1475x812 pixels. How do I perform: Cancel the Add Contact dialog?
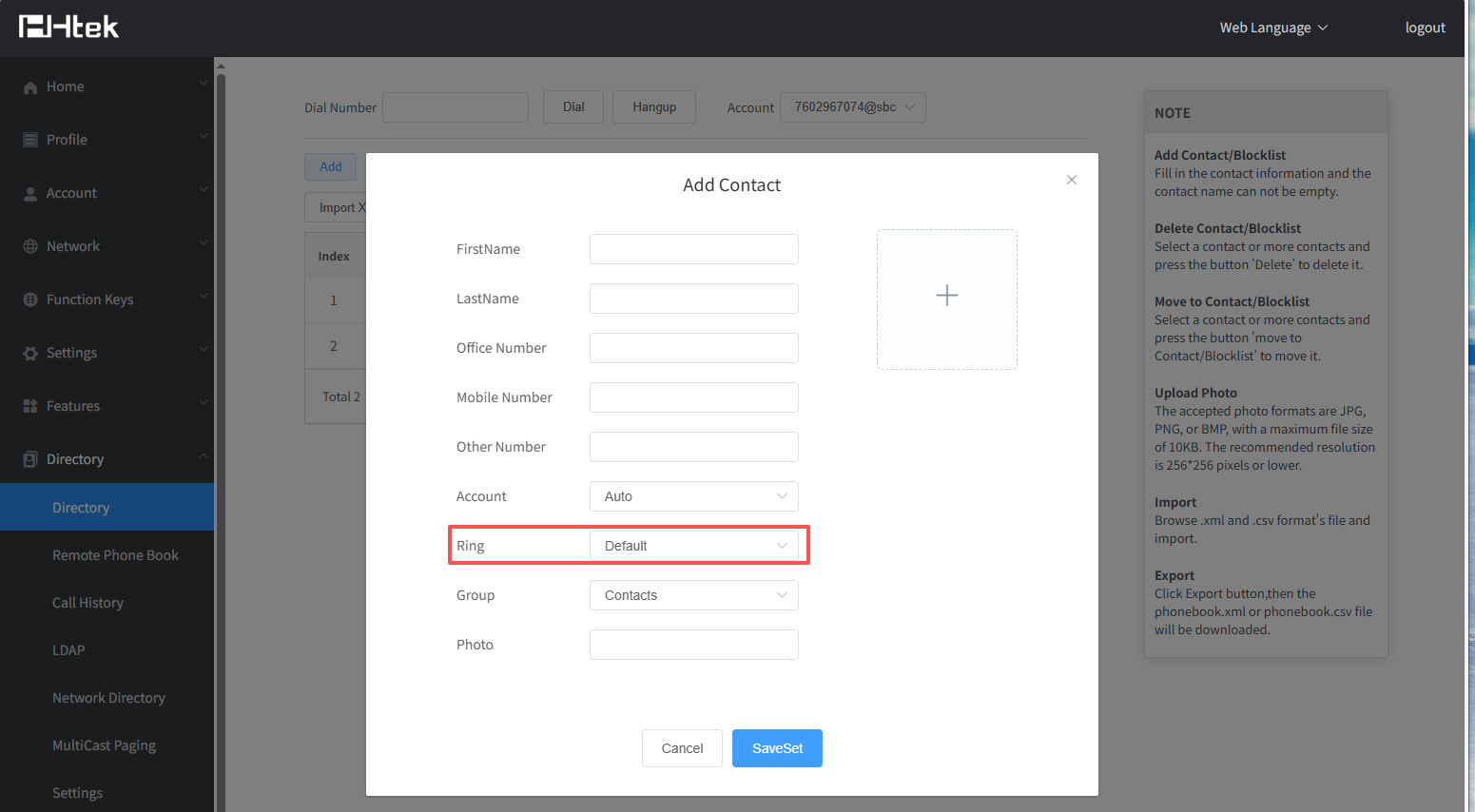coord(682,748)
